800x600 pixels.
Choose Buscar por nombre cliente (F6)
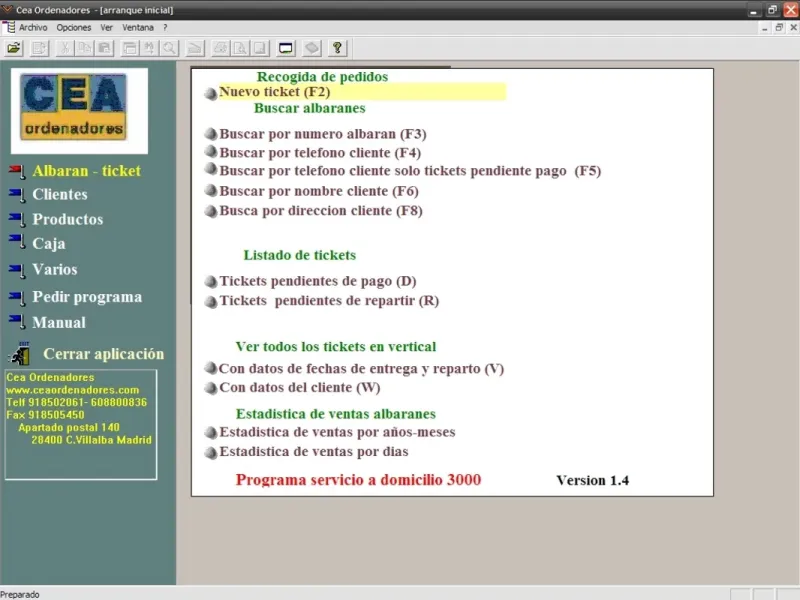[319, 191]
